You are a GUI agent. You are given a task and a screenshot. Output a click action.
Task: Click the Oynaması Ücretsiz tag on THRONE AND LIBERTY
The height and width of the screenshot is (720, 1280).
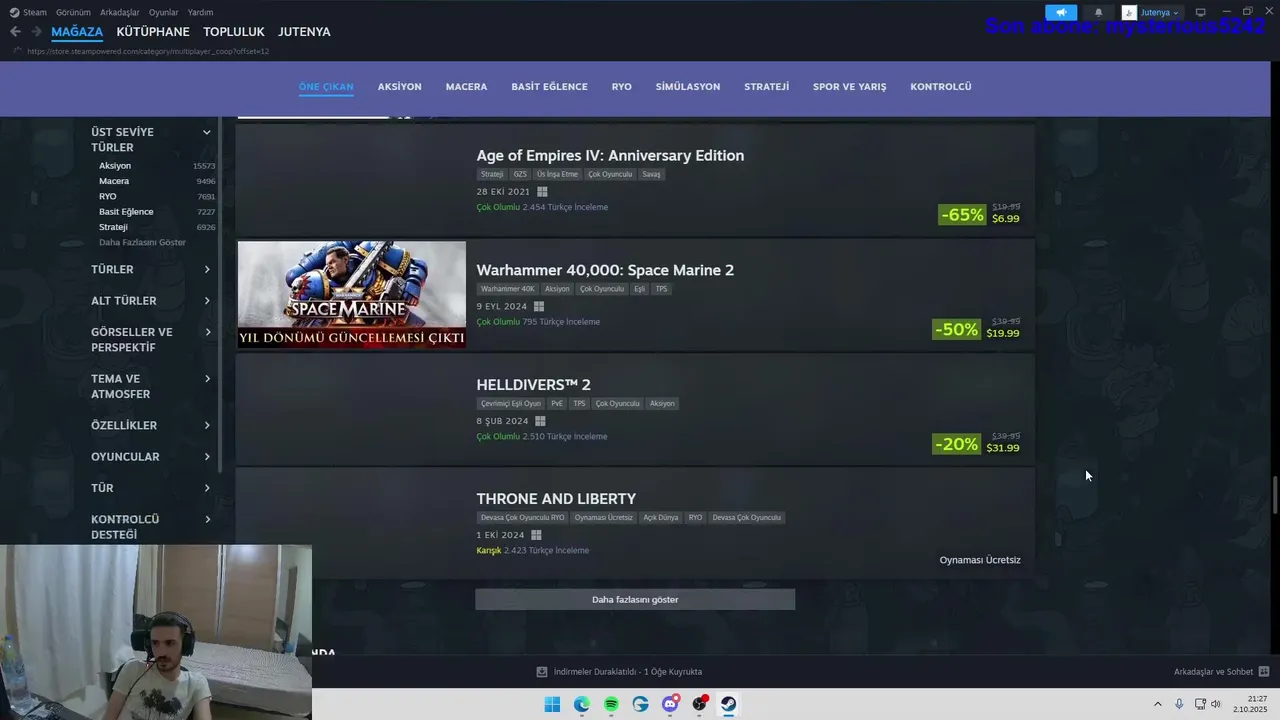[x=604, y=518]
